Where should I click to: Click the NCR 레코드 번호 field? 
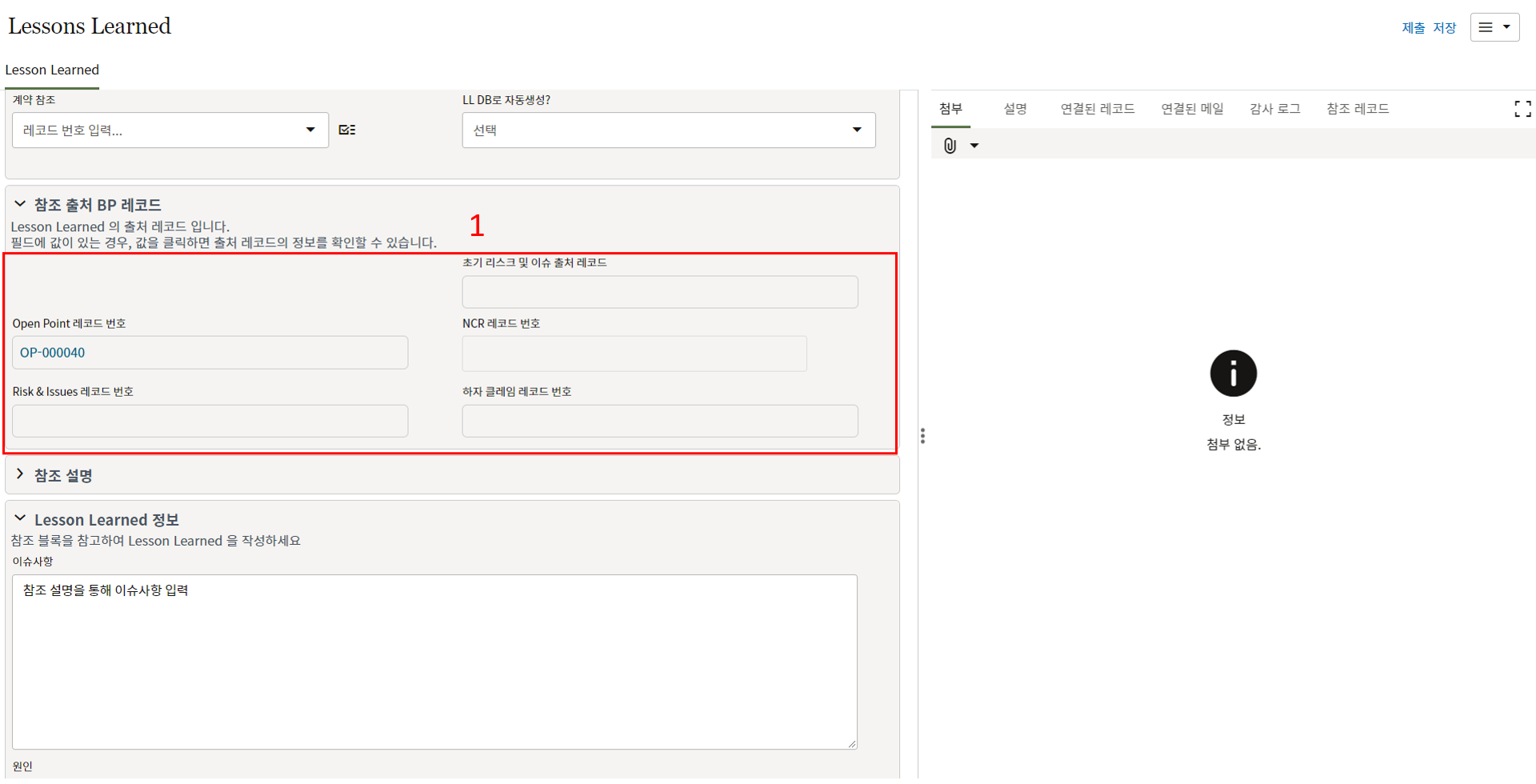tap(634, 354)
